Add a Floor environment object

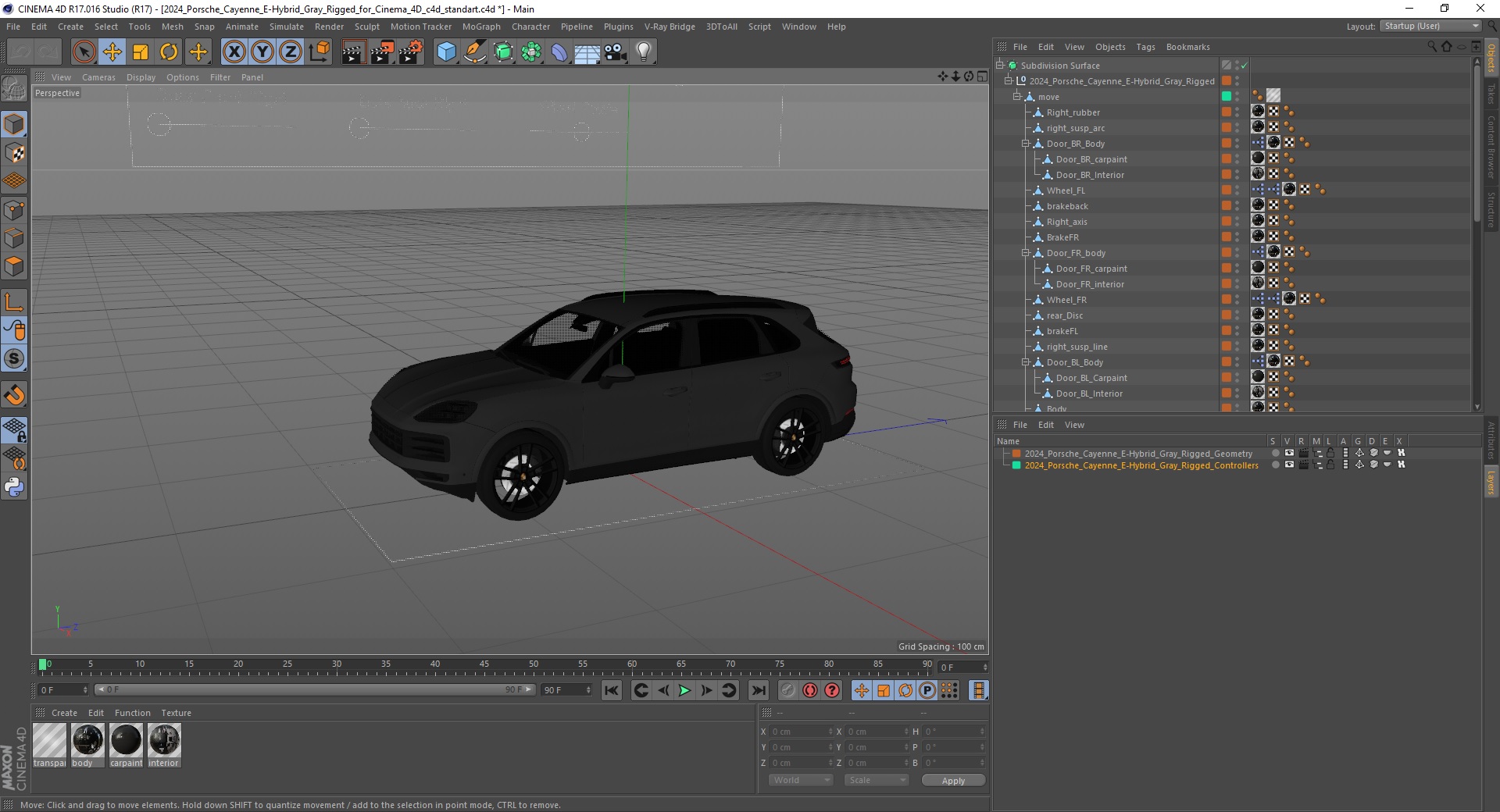click(587, 52)
